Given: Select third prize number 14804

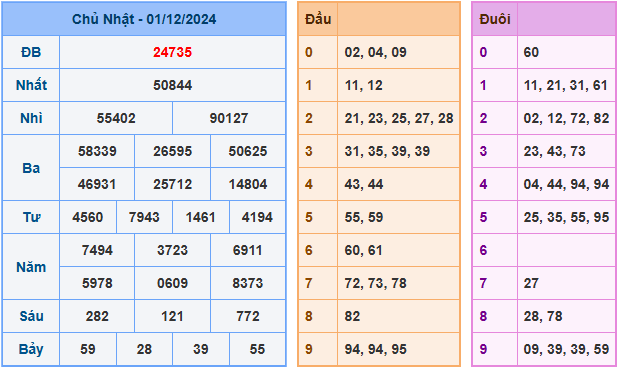Looking at the screenshot, I should (x=248, y=184).
